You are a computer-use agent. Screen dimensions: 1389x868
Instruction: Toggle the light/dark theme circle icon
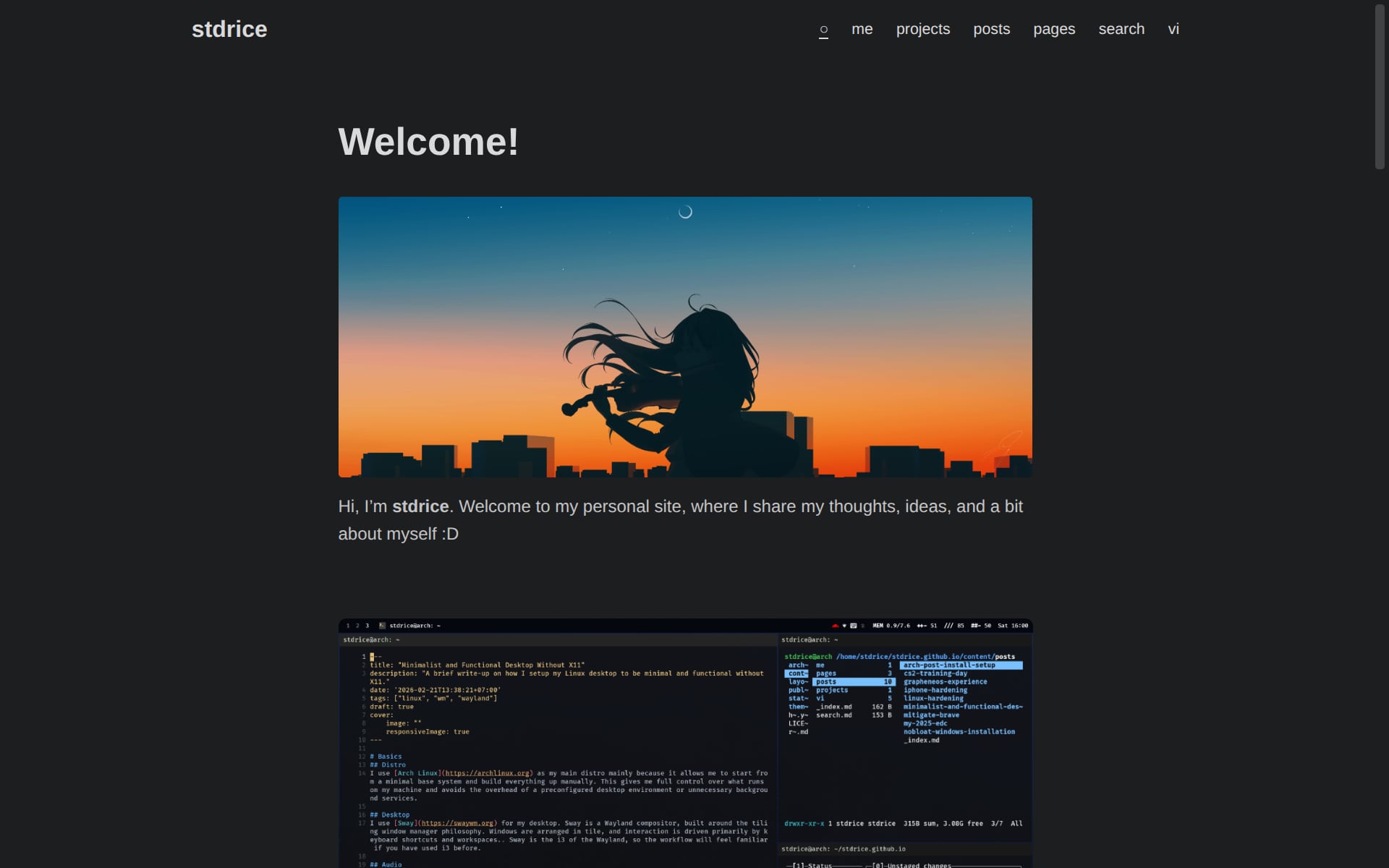[823, 30]
